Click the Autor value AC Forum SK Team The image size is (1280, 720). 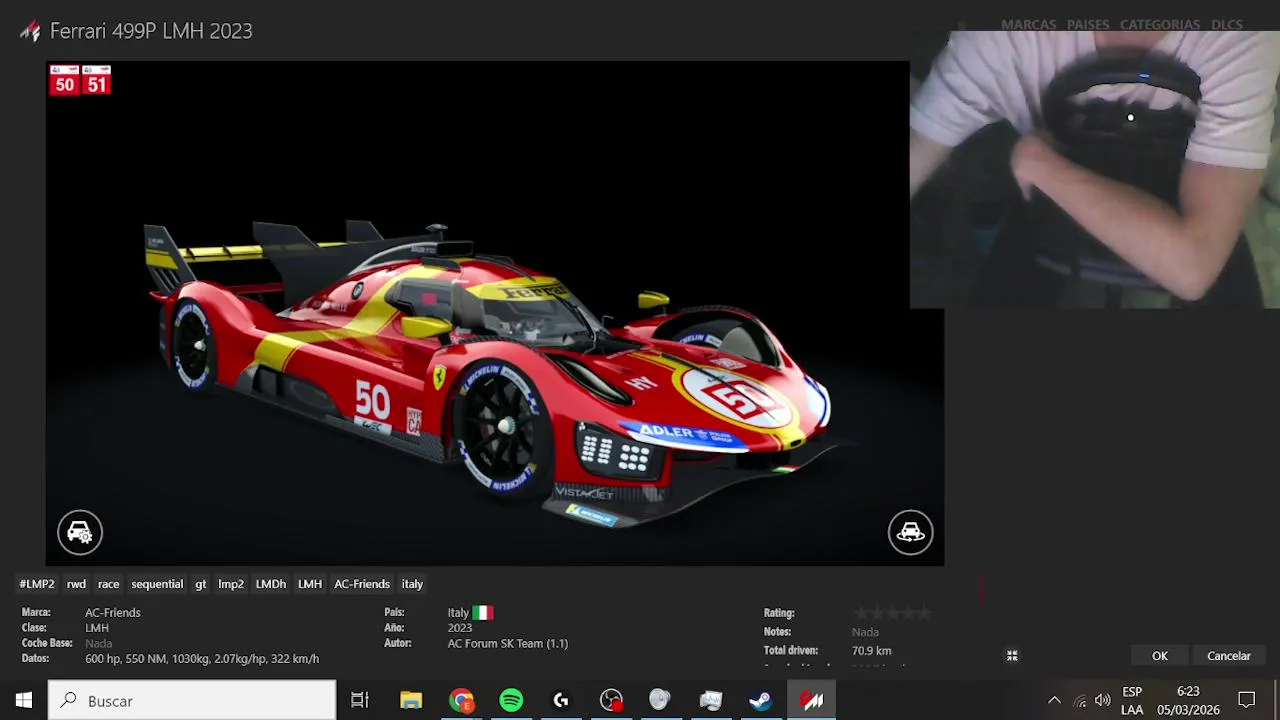tap(507, 643)
